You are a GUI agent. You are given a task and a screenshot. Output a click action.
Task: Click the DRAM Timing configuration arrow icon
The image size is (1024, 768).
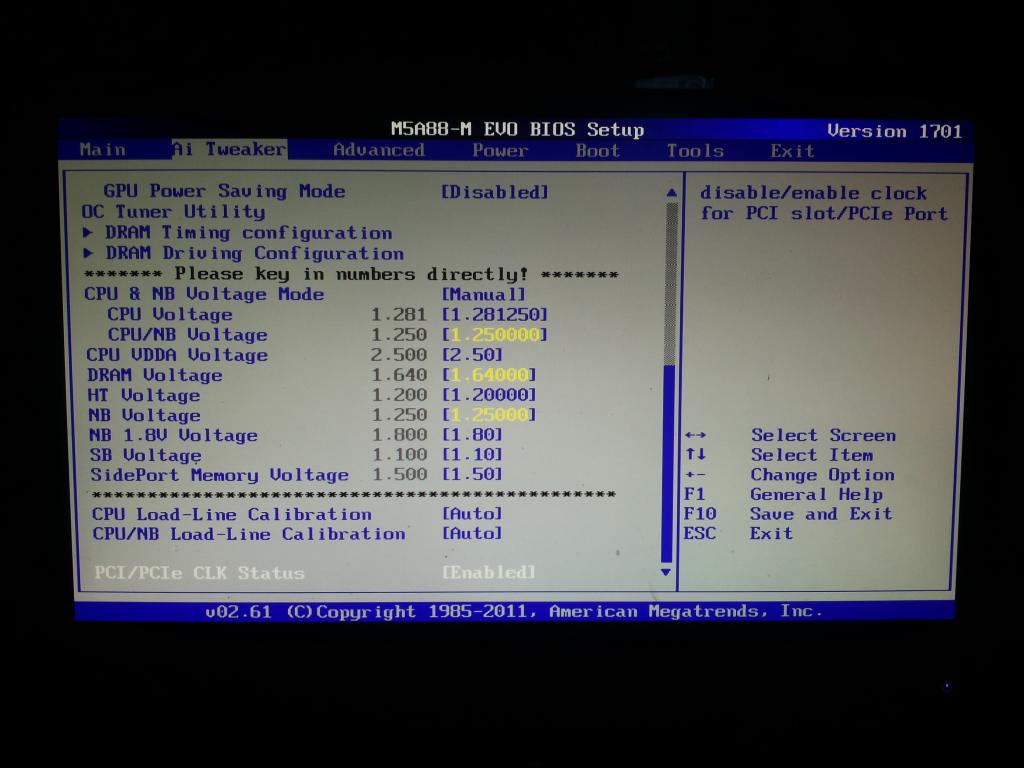pyautogui.click(x=88, y=232)
